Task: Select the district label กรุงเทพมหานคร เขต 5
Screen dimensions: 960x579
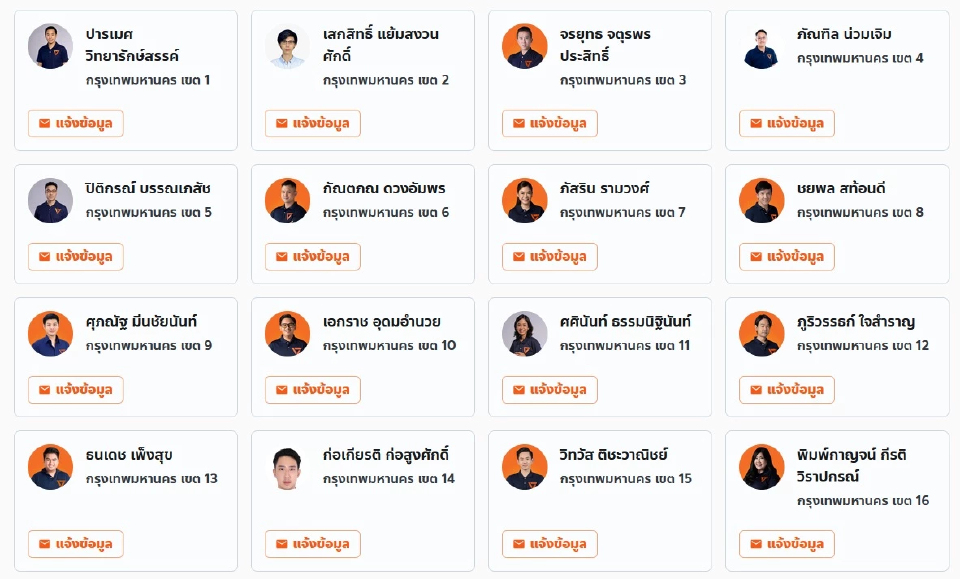Action: 146,212
